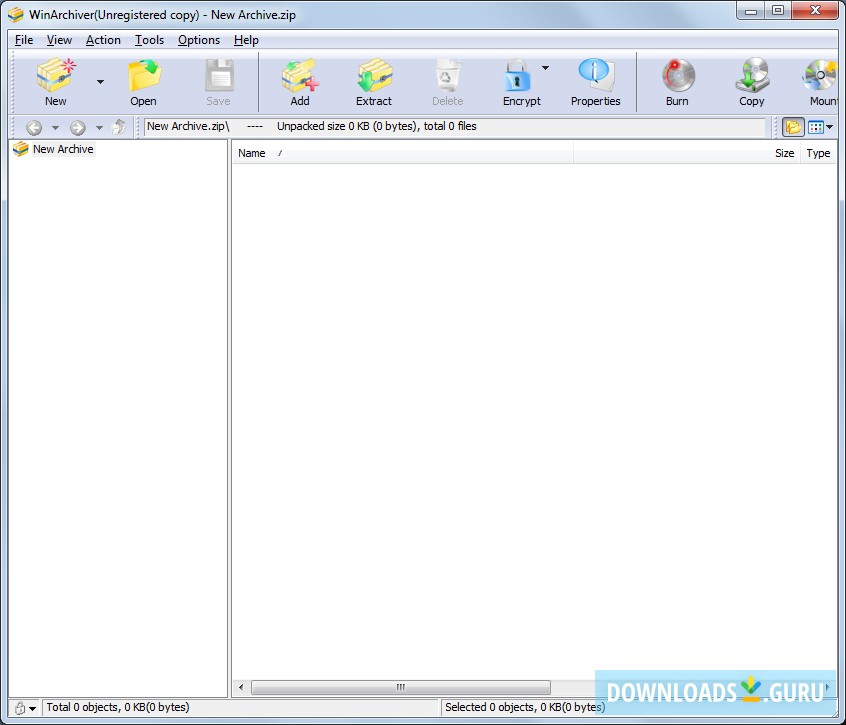Open the Help menu

tap(246, 40)
